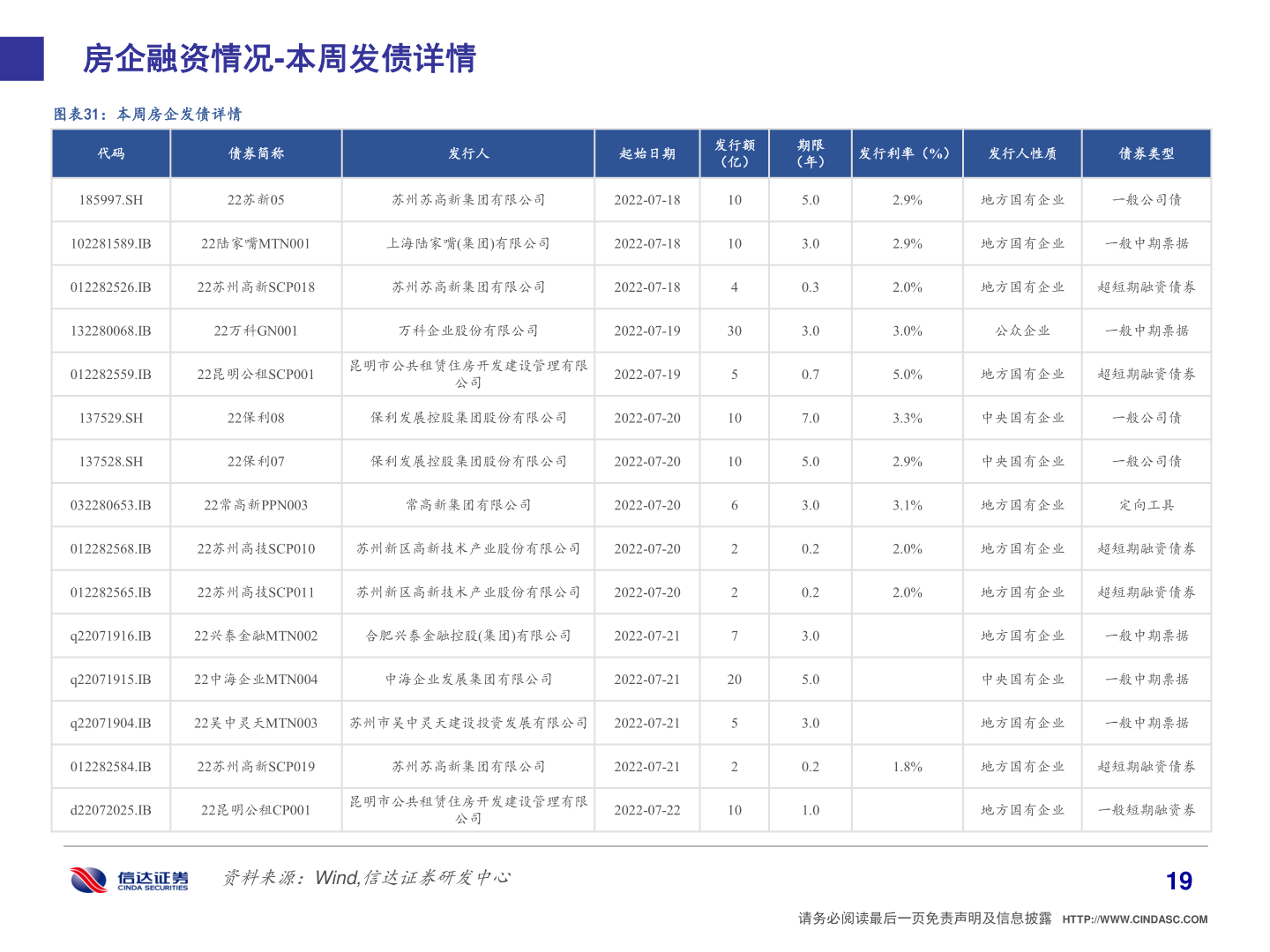Select the 5.0% interest rate cell

click(x=906, y=373)
